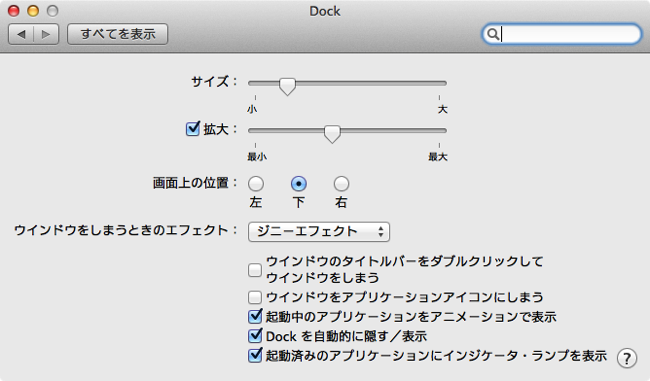
Task: Click the magnifier icon in search field
Action: coord(492,34)
